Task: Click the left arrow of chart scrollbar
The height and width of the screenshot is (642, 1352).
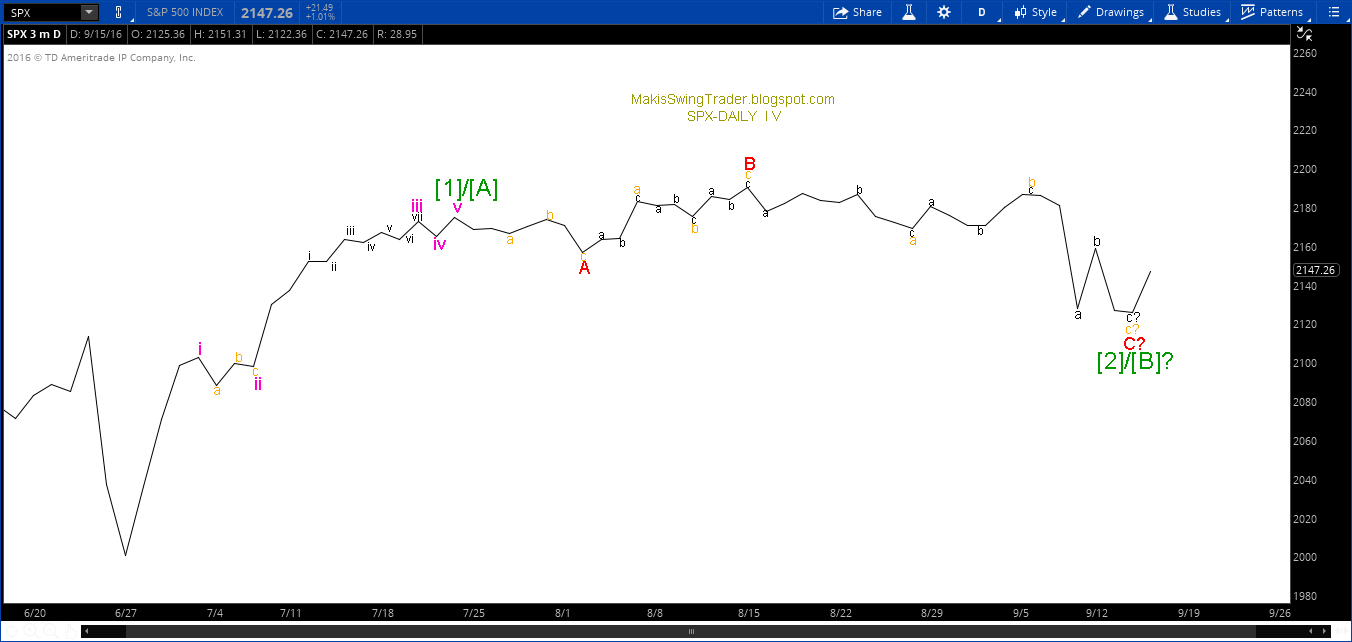Action: (x=87, y=632)
